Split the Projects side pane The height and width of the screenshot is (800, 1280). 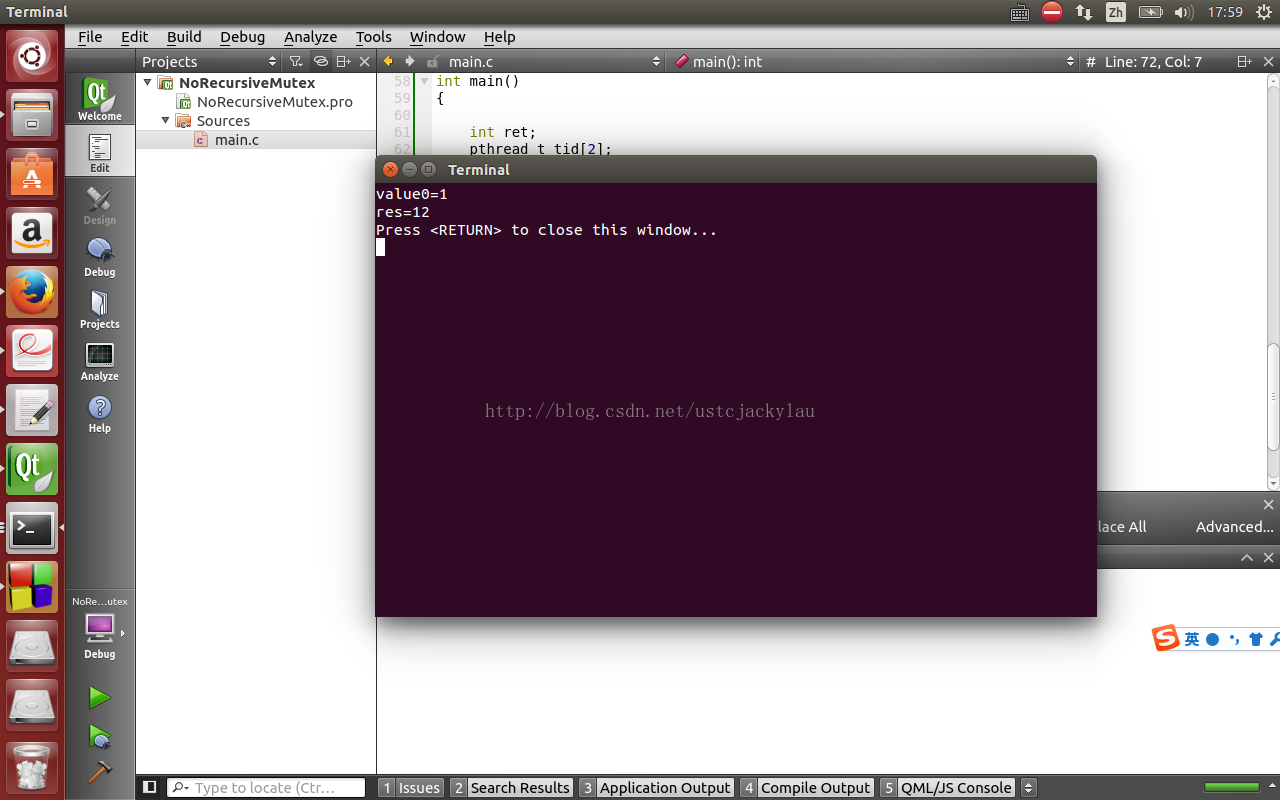tap(343, 62)
